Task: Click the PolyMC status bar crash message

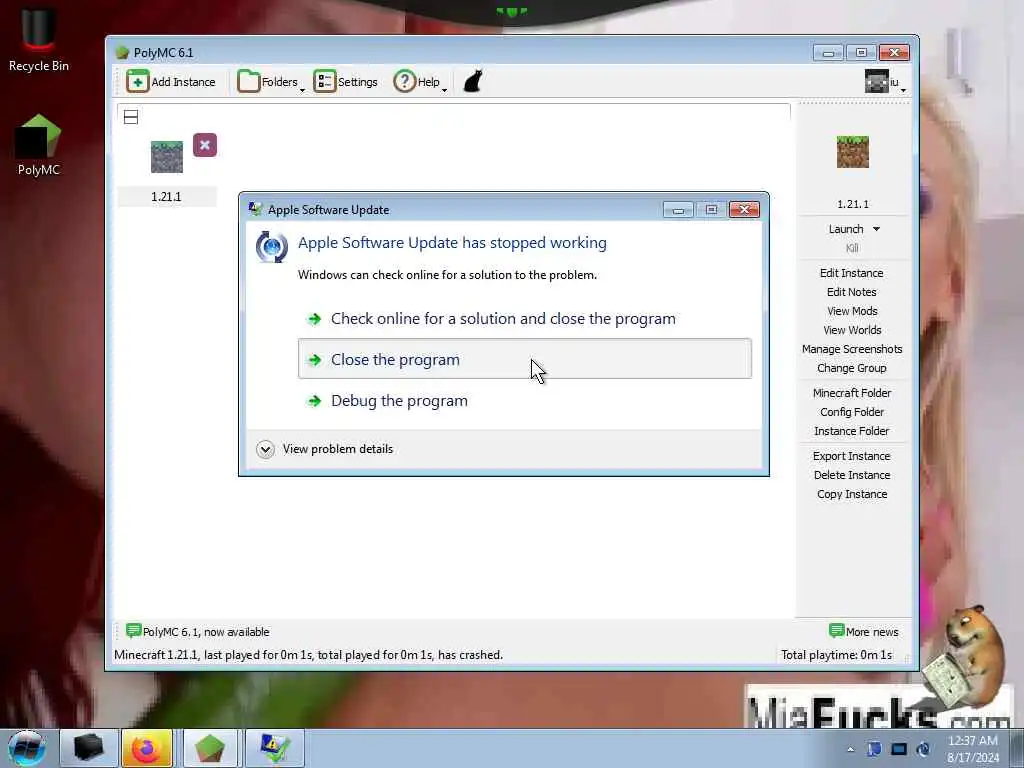Action: click(308, 654)
